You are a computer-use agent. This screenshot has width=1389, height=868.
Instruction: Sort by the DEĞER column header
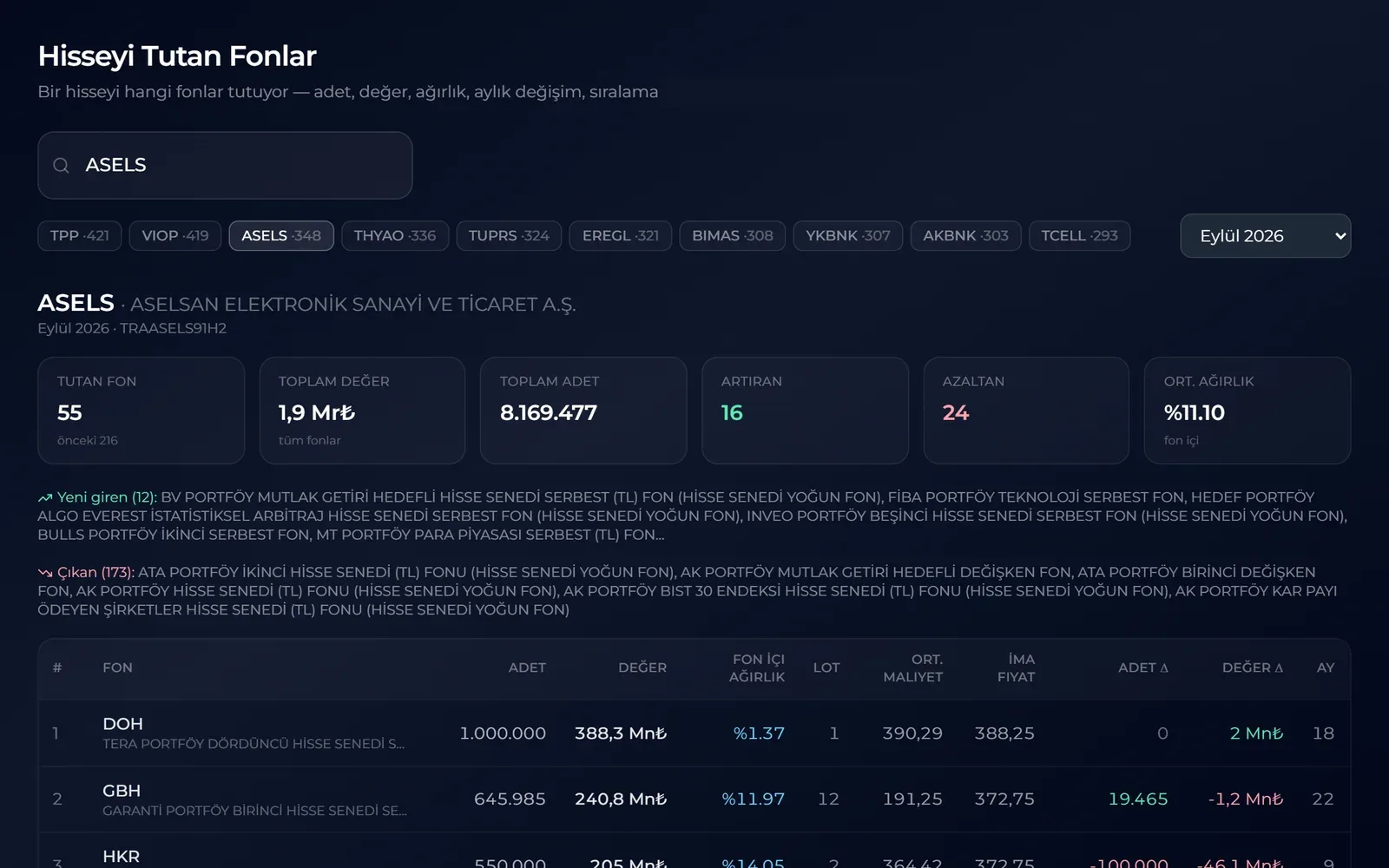pos(642,667)
